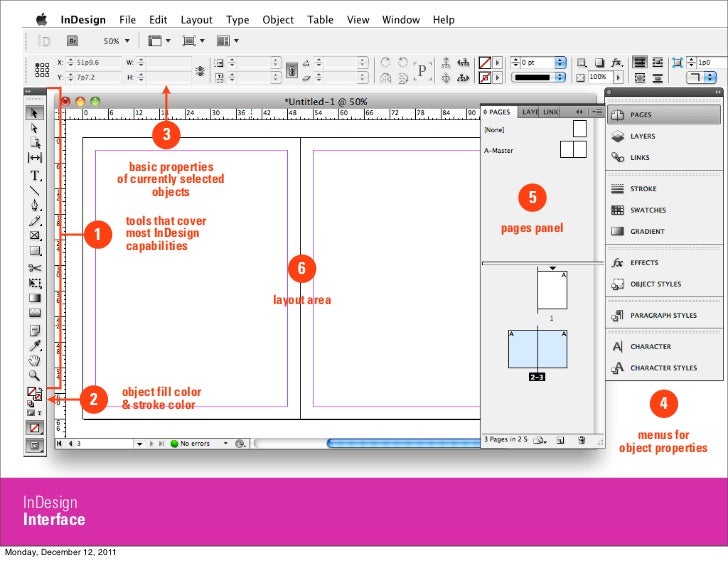Select the Eyedropper tool
This screenshot has width=728, height=561.
coord(34,346)
